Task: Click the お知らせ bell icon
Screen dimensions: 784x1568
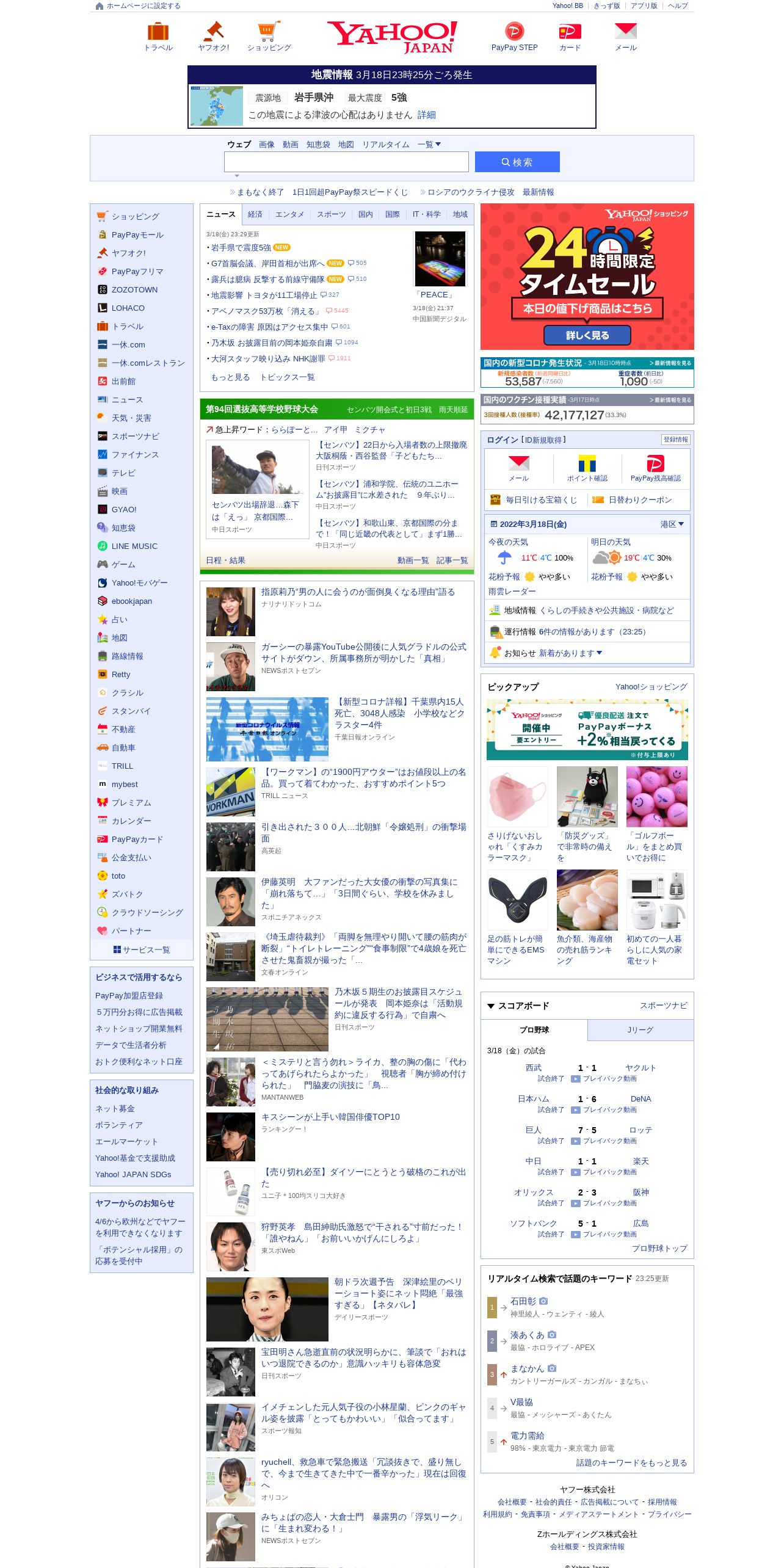Action: pyautogui.click(x=495, y=653)
